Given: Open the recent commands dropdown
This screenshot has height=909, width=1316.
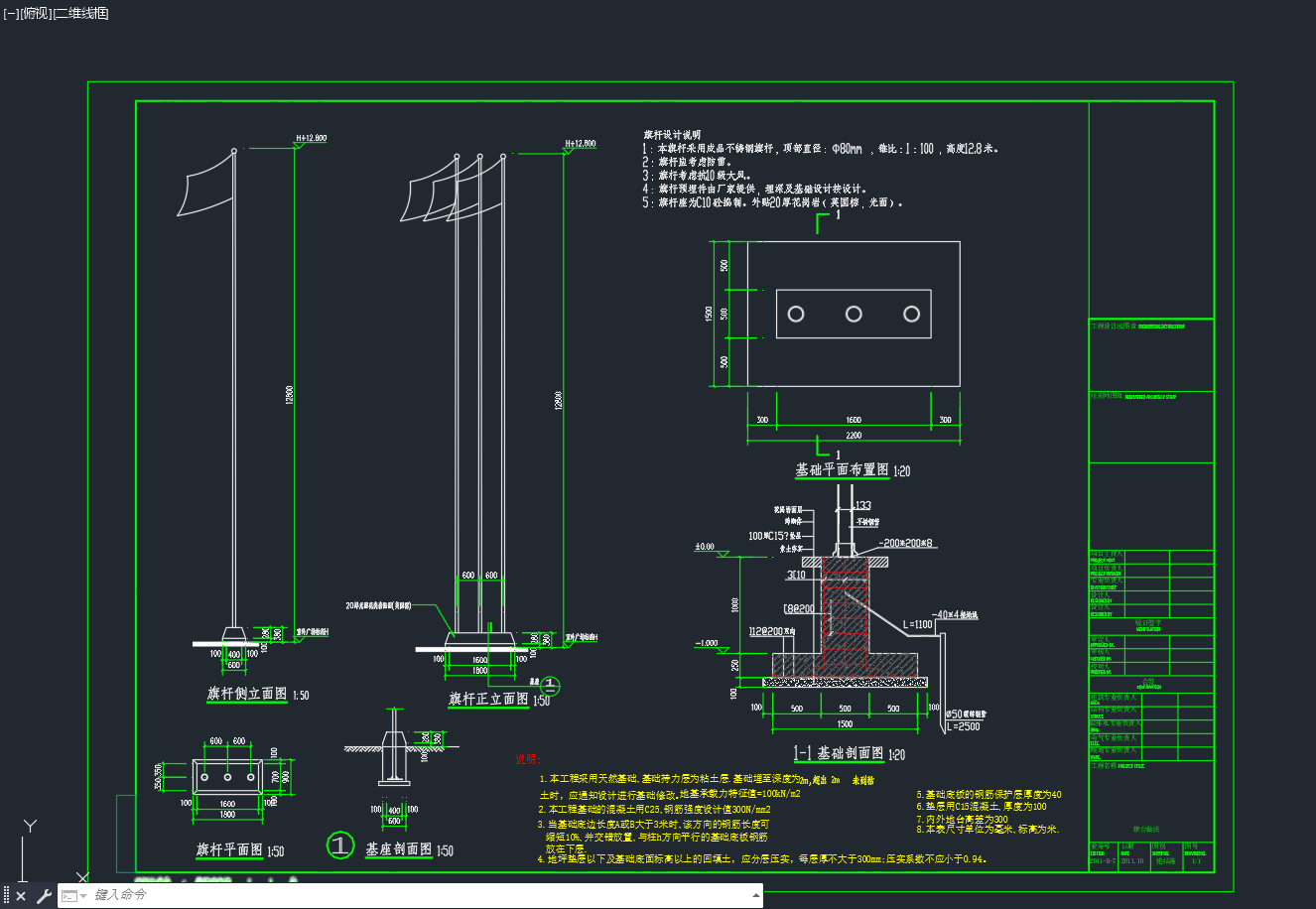Looking at the screenshot, I should pos(74,896).
